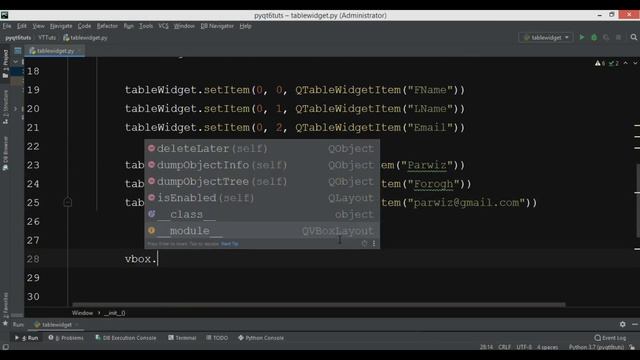The width and height of the screenshot is (640, 360).
Task: Run the tablewidget configuration
Action: click(x=582, y=37)
